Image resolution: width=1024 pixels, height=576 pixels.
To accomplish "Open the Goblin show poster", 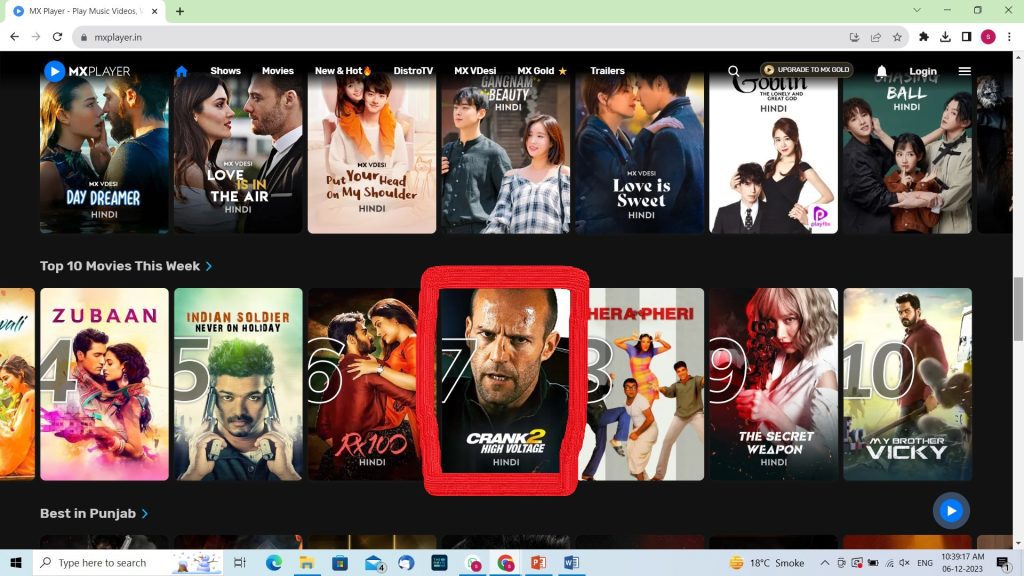I will click(x=774, y=153).
